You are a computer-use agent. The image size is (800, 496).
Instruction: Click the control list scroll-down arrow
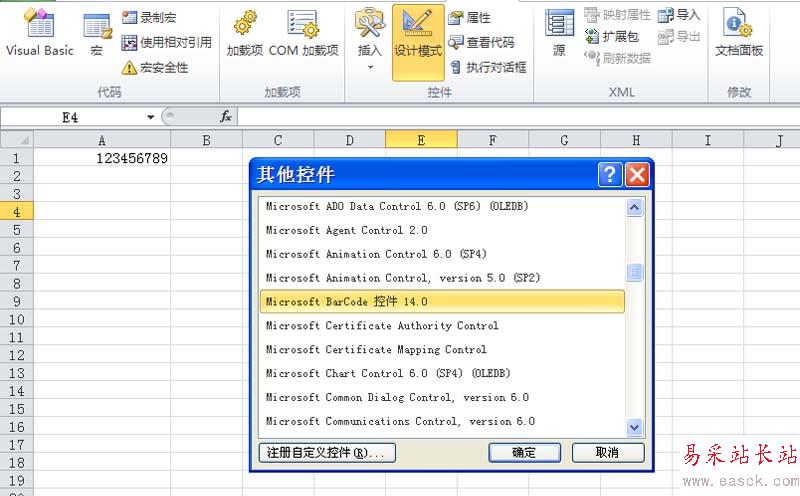pyautogui.click(x=634, y=427)
